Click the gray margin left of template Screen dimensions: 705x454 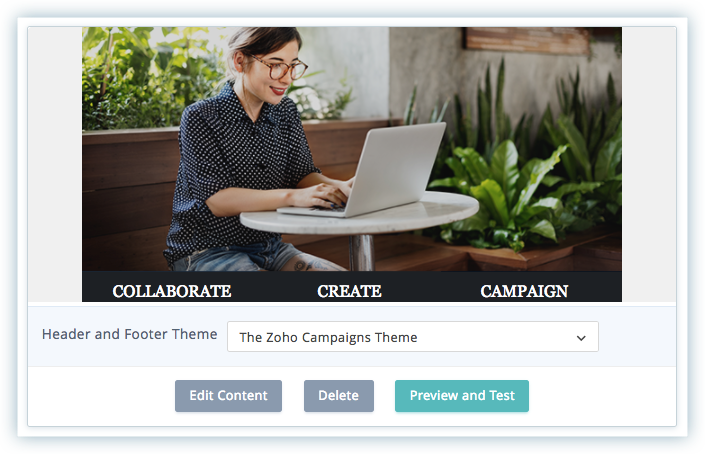pyautogui.click(x=55, y=165)
